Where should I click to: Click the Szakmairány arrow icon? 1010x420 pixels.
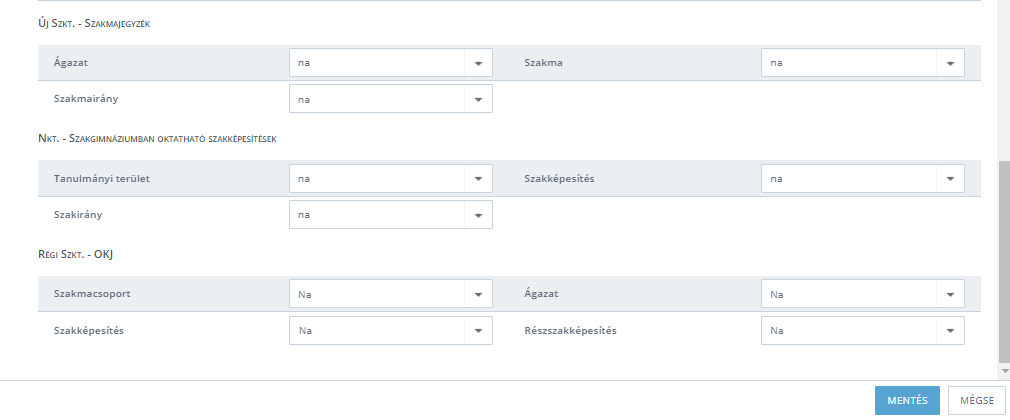click(478, 99)
